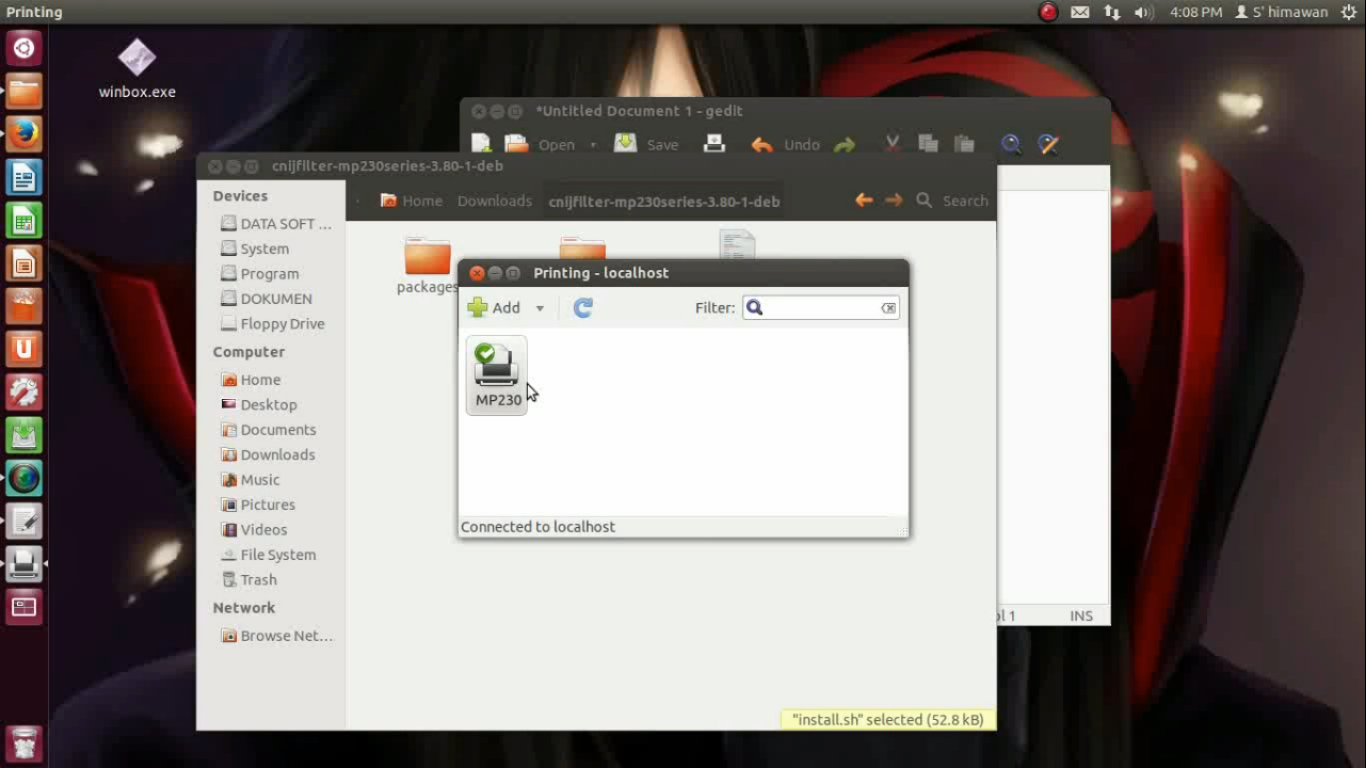Open Browse Network in sidebar
The image size is (1366, 768).
point(277,636)
